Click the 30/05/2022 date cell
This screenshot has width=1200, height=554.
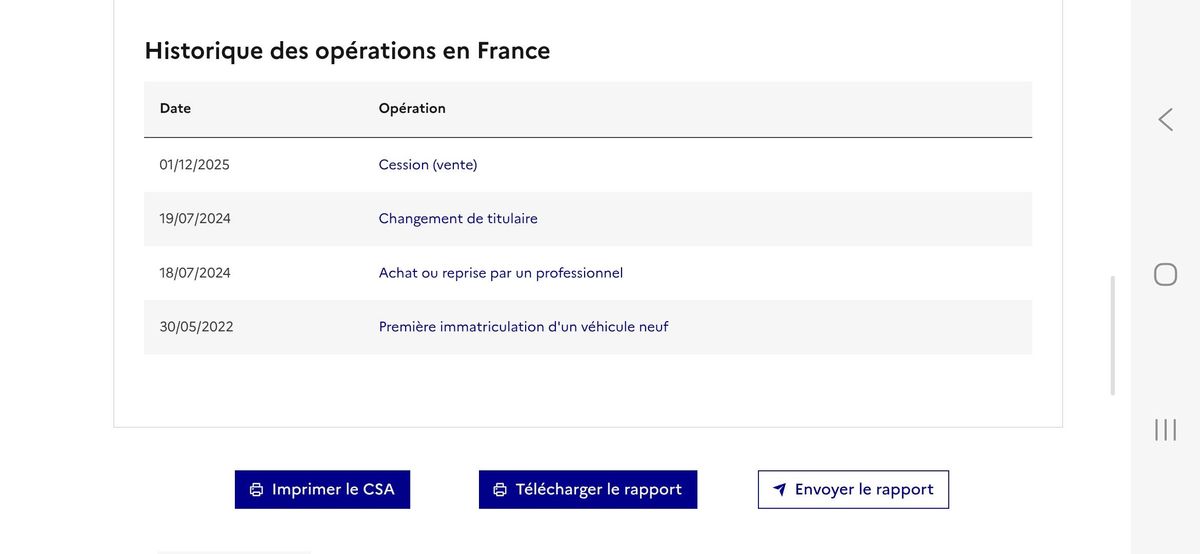coord(196,327)
